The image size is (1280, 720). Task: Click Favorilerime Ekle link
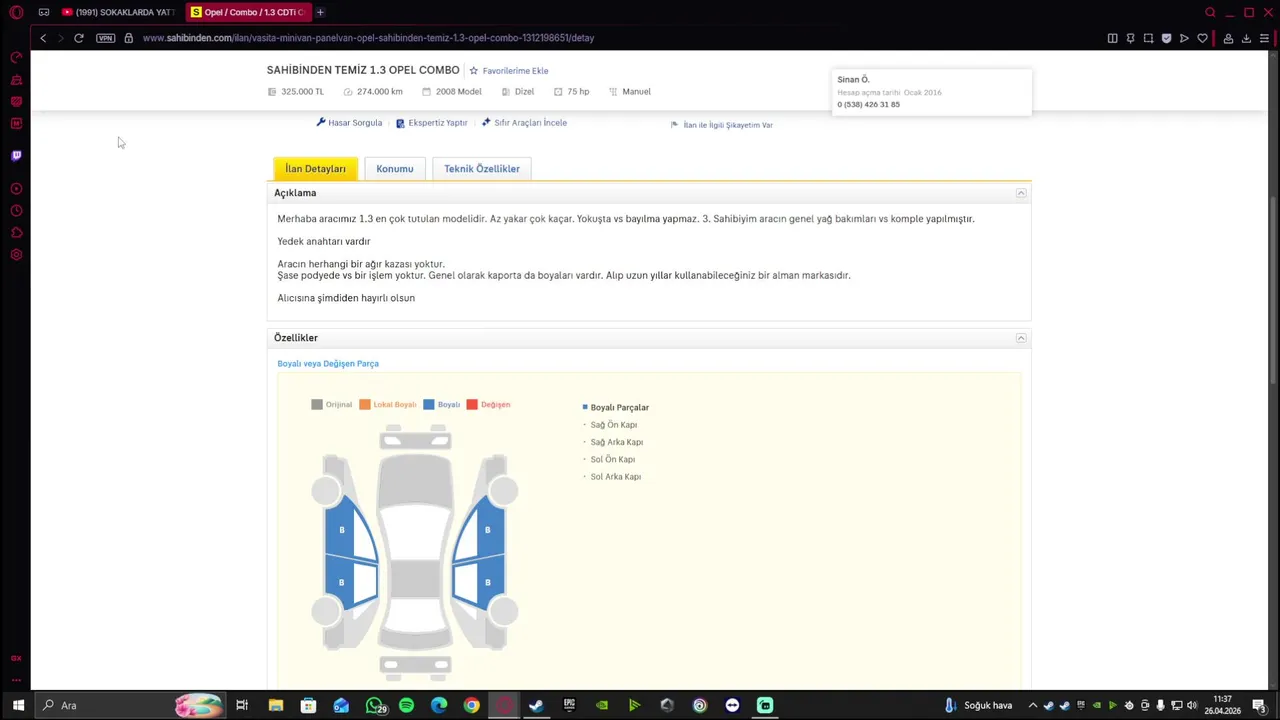(x=508, y=71)
